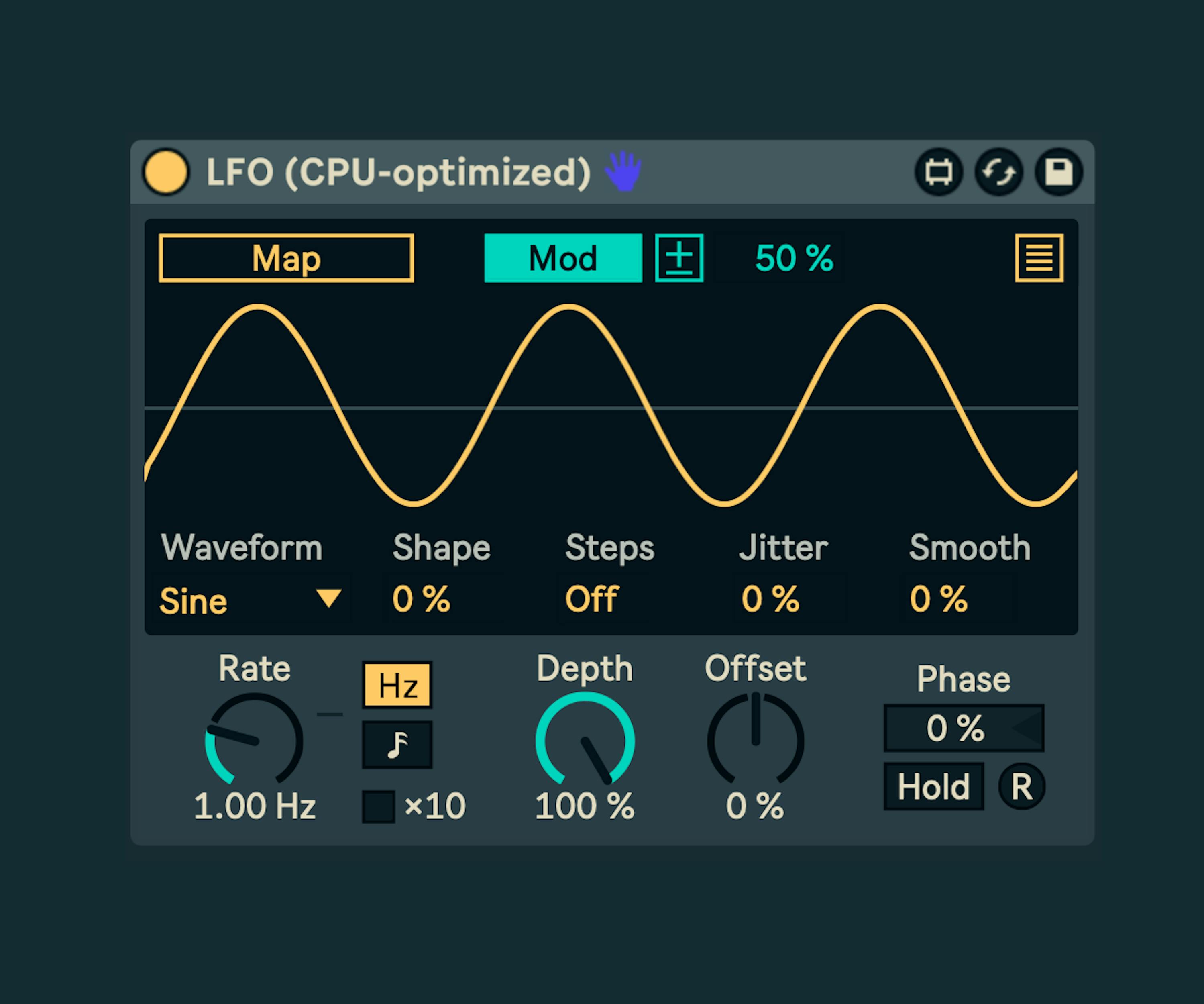Click the Map button
Image resolution: width=1204 pixels, height=1004 pixels.
[x=286, y=258]
